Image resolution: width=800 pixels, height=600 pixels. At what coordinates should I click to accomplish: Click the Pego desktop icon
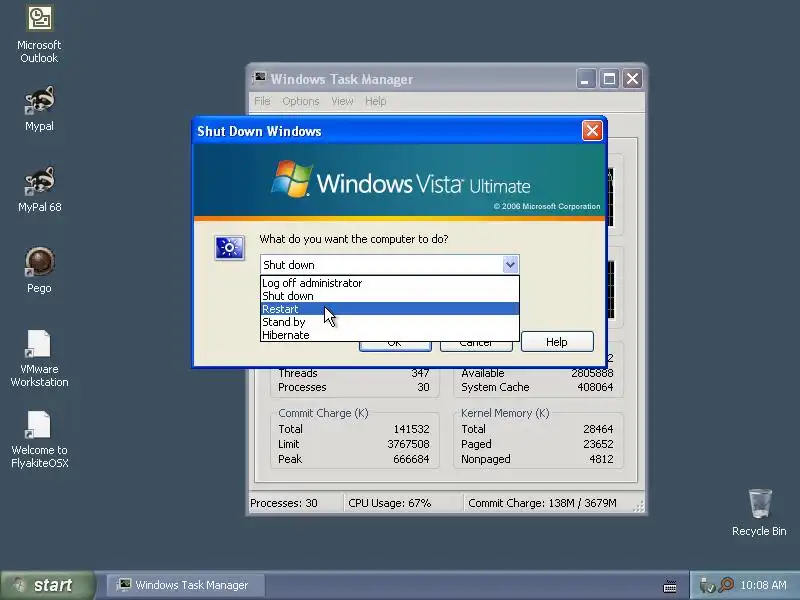[39, 270]
